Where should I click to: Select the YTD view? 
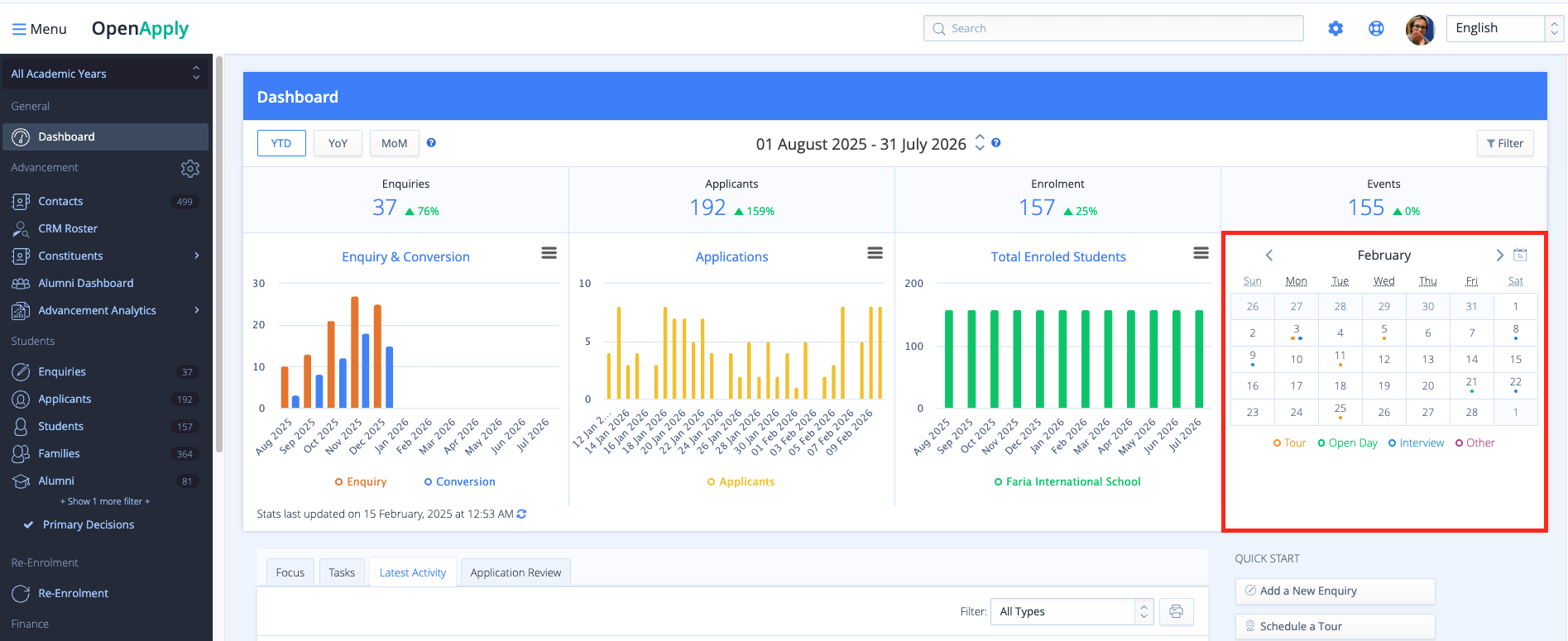(281, 143)
